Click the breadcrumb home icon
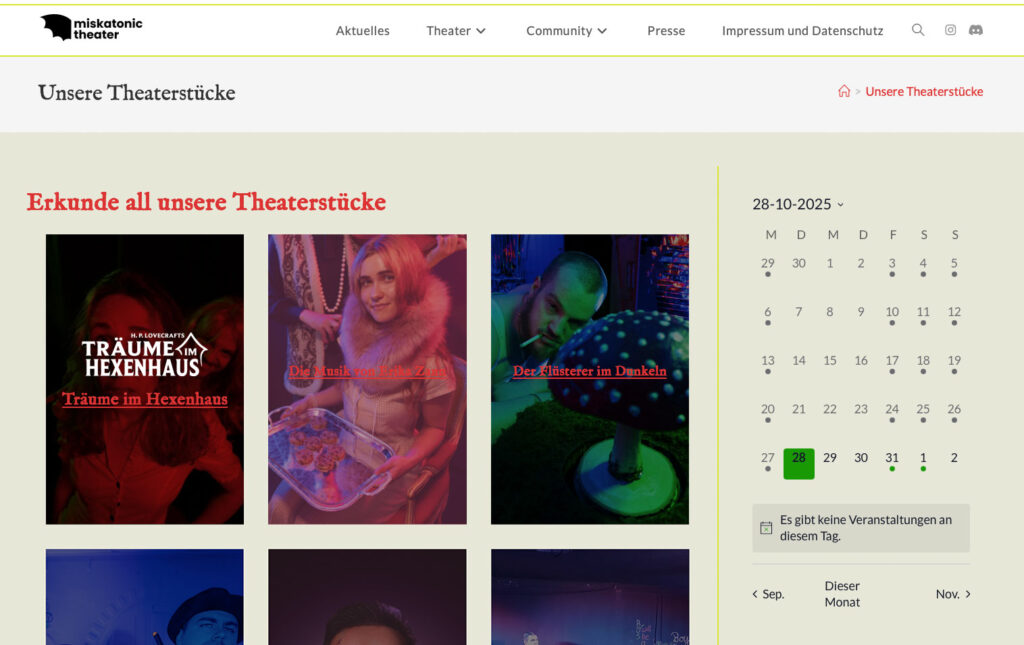Image resolution: width=1024 pixels, height=645 pixels. click(x=844, y=91)
